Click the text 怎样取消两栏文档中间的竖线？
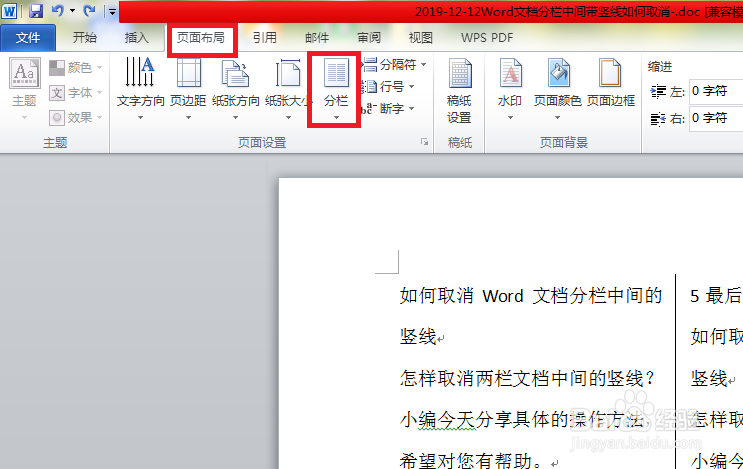Viewport: 743px width, 469px height. 527,379
